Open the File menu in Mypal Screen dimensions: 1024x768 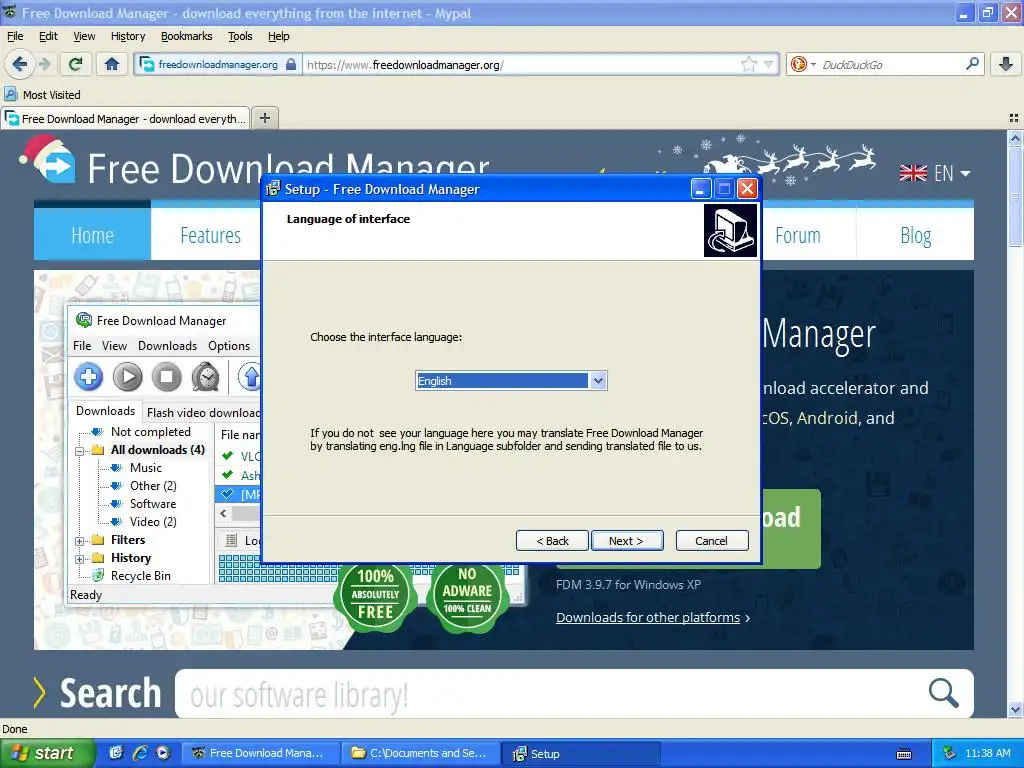pos(15,36)
